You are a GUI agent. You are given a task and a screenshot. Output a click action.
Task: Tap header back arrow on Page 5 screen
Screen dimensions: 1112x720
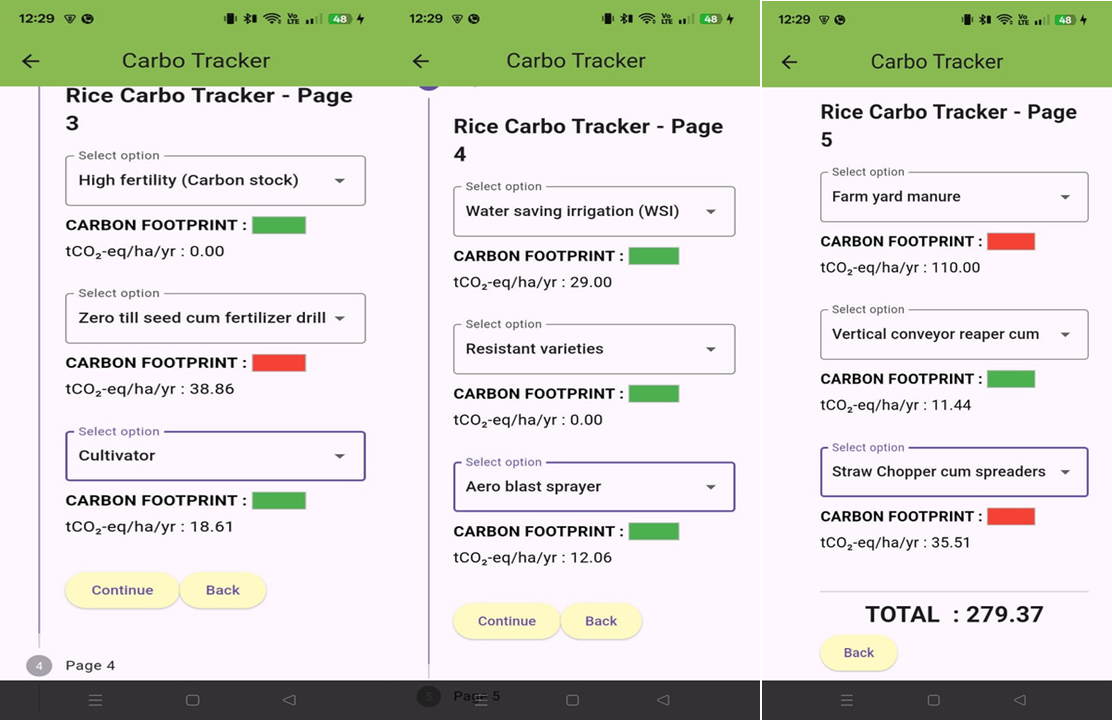(790, 61)
